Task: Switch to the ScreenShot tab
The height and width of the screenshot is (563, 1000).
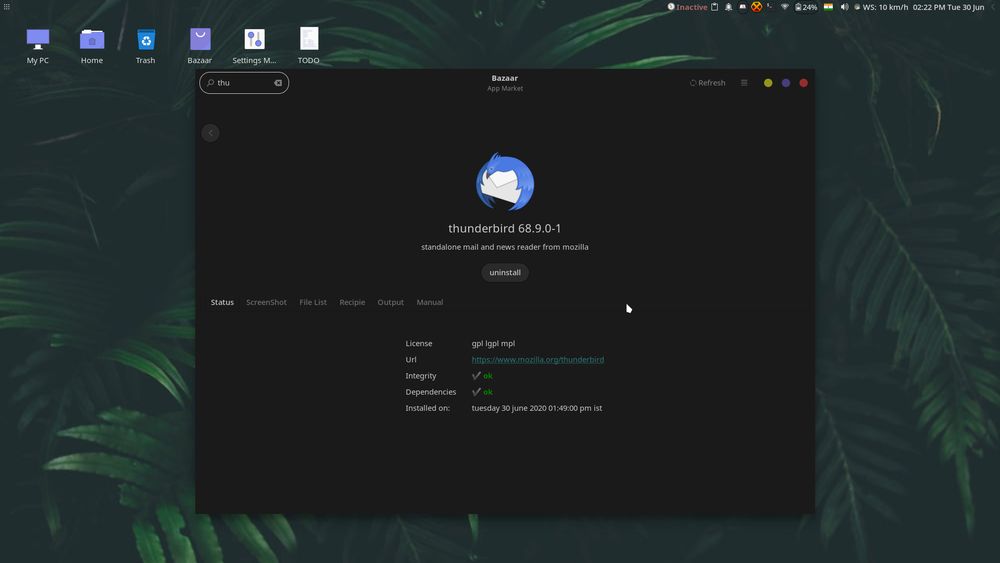Action: click(x=266, y=302)
